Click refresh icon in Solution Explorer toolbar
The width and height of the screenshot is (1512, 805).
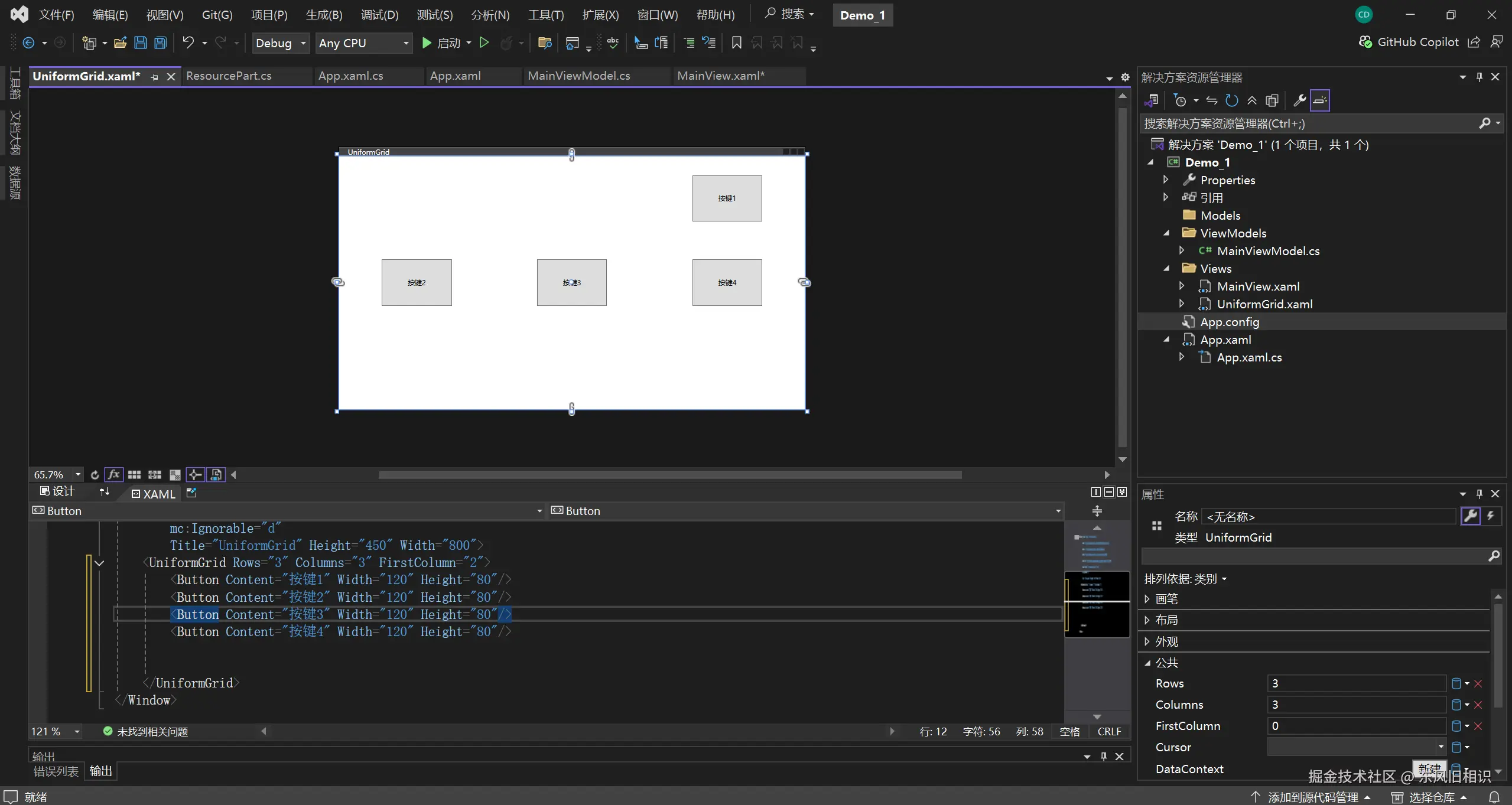click(x=1232, y=100)
